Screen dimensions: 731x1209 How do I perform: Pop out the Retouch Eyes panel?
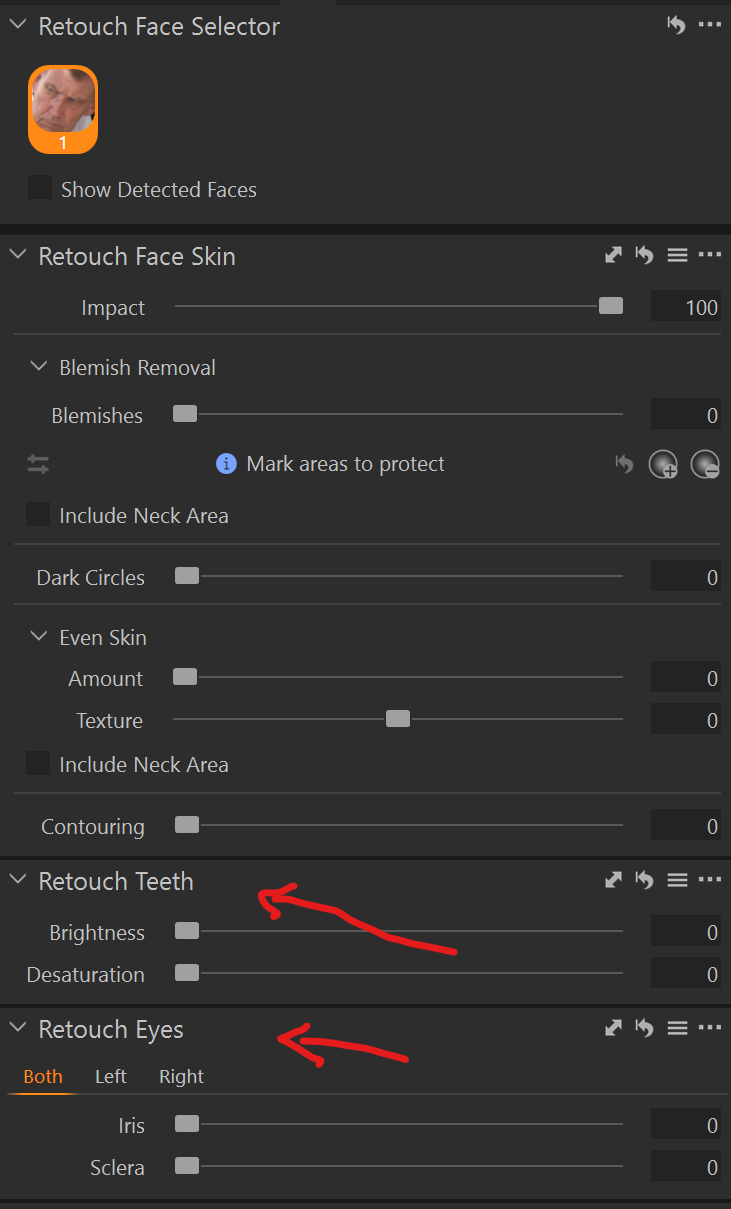click(x=614, y=1028)
